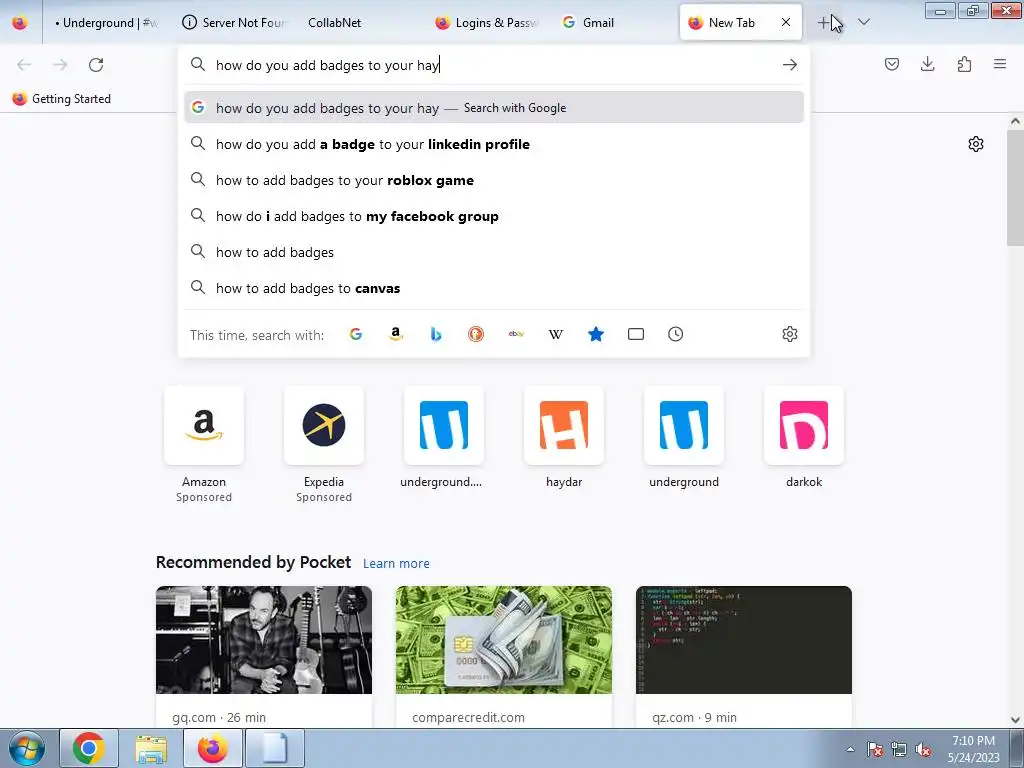Go back with the back arrow
Image resolution: width=1024 pixels, height=768 pixels.
coord(24,65)
